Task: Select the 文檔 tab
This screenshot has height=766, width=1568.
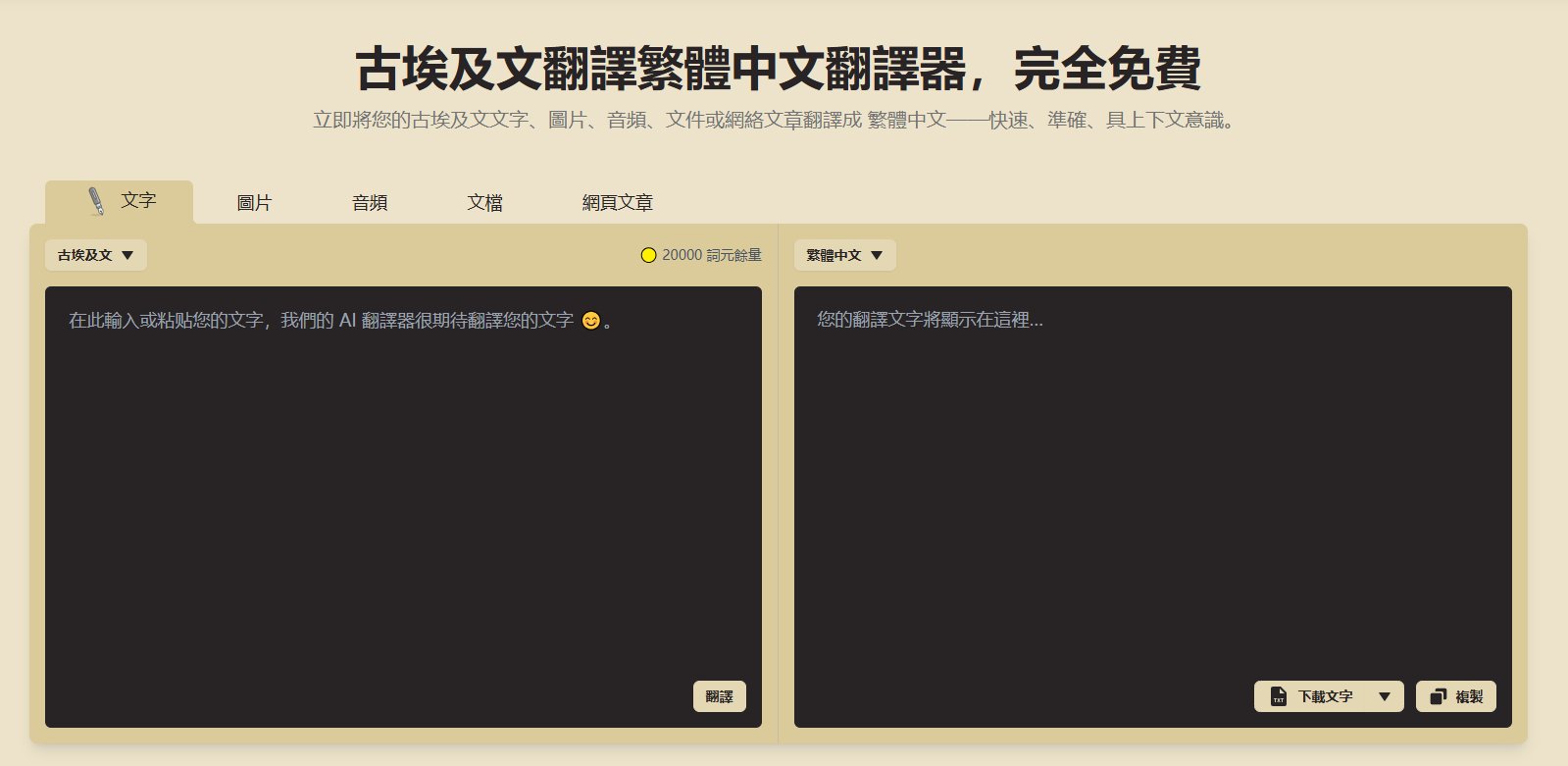Action: (484, 203)
